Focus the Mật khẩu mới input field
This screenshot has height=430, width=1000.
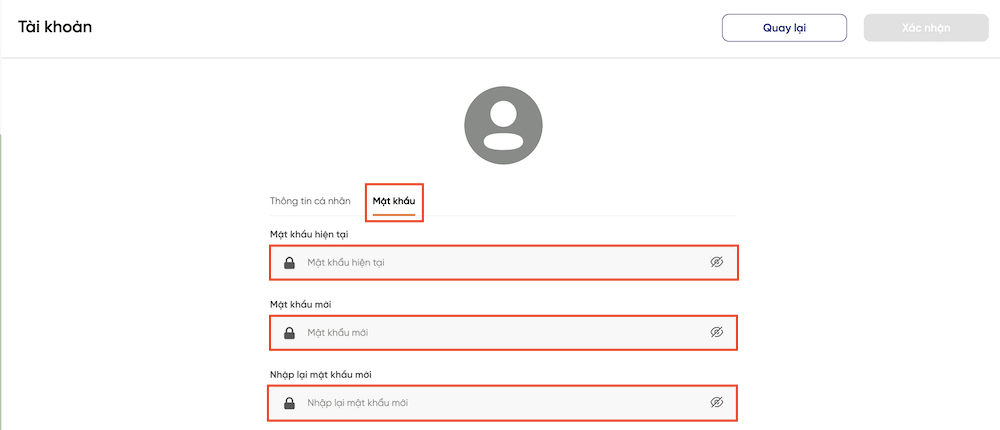[x=503, y=332]
